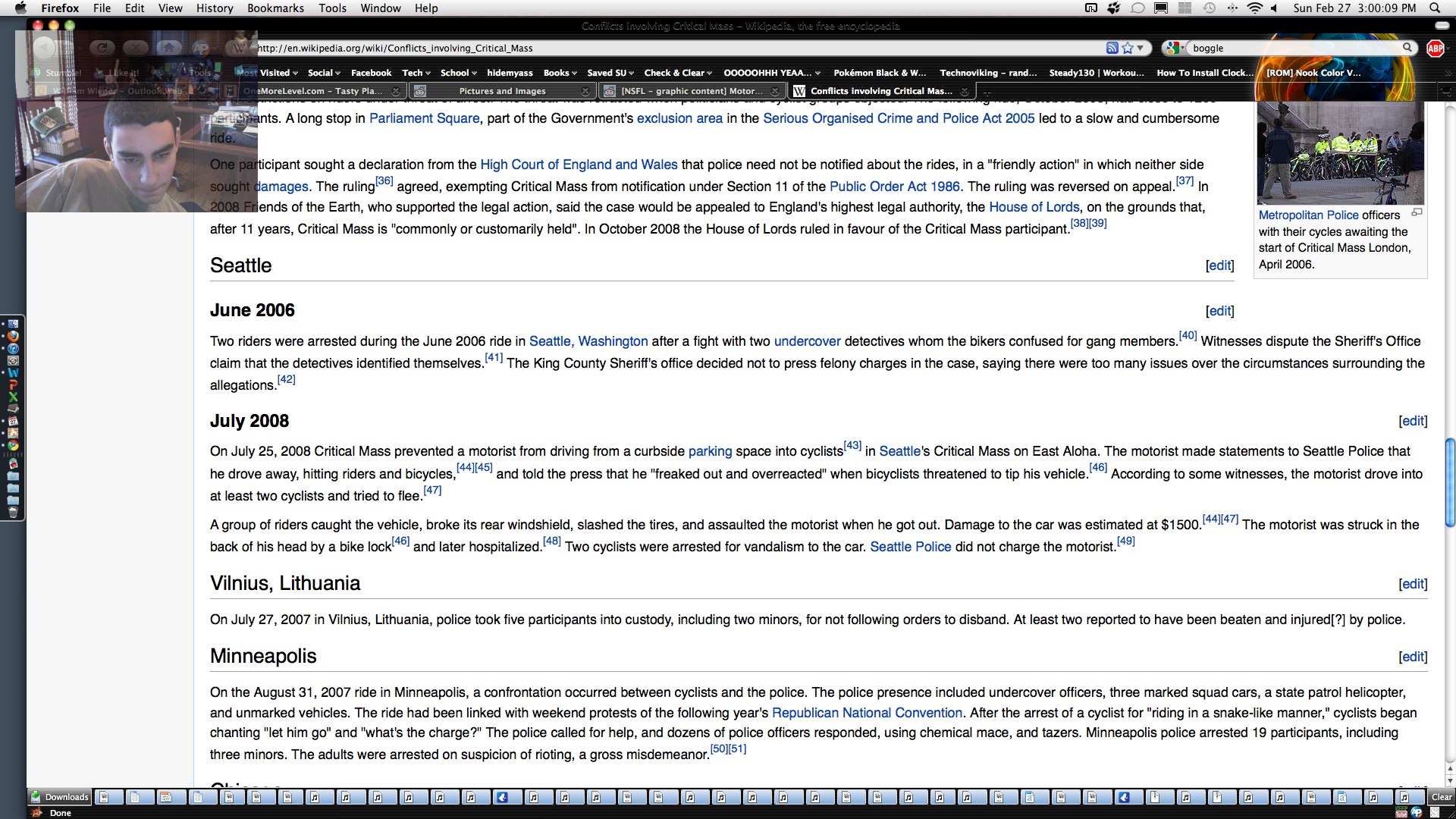The height and width of the screenshot is (819, 1456).
Task: Click the Wikipedia favicon on active tab
Action: pos(799,91)
